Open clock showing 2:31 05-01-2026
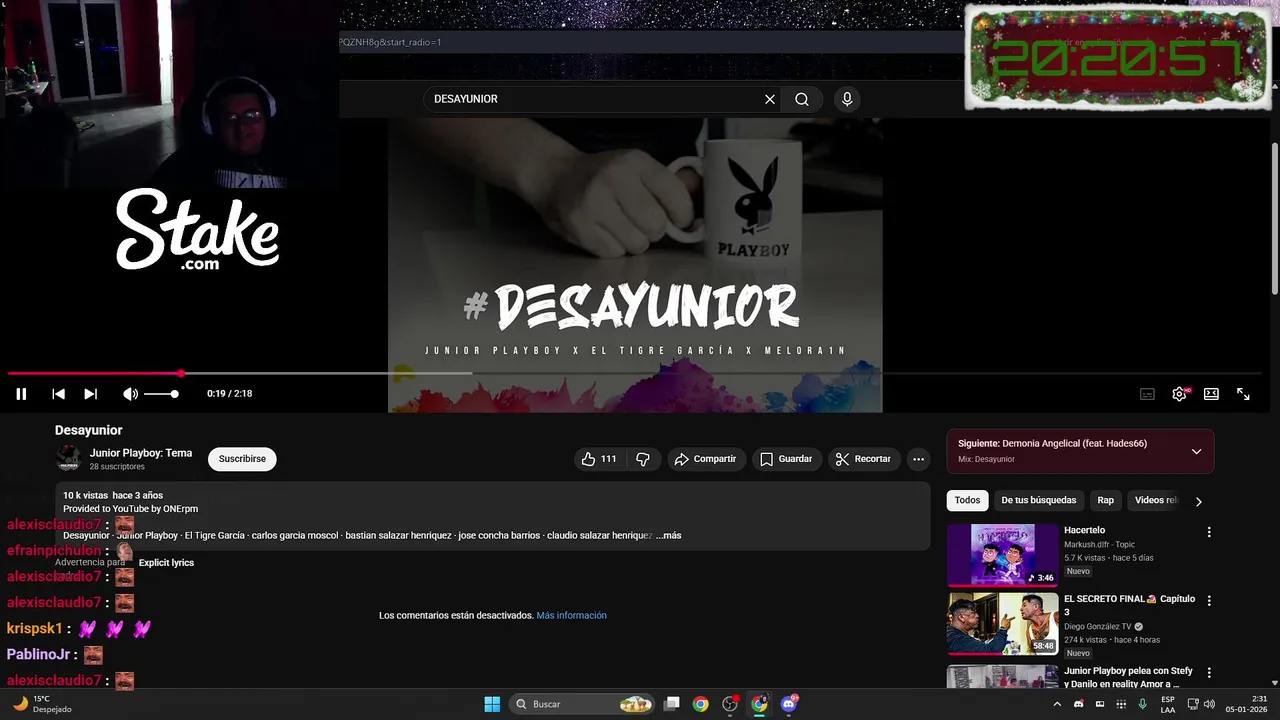This screenshot has height=720, width=1280. (1247, 704)
